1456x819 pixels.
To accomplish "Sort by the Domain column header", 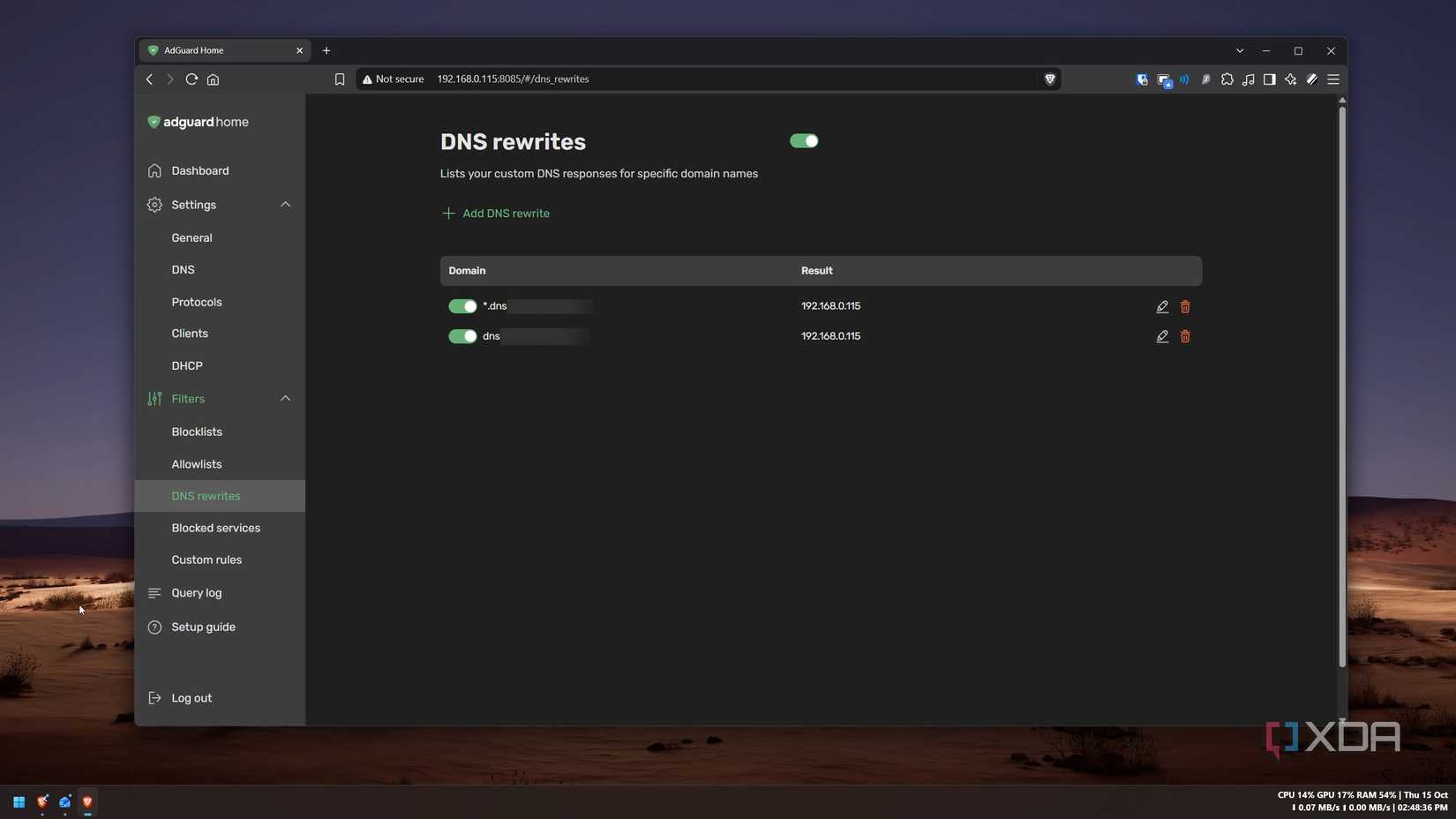I will pyautogui.click(x=467, y=271).
